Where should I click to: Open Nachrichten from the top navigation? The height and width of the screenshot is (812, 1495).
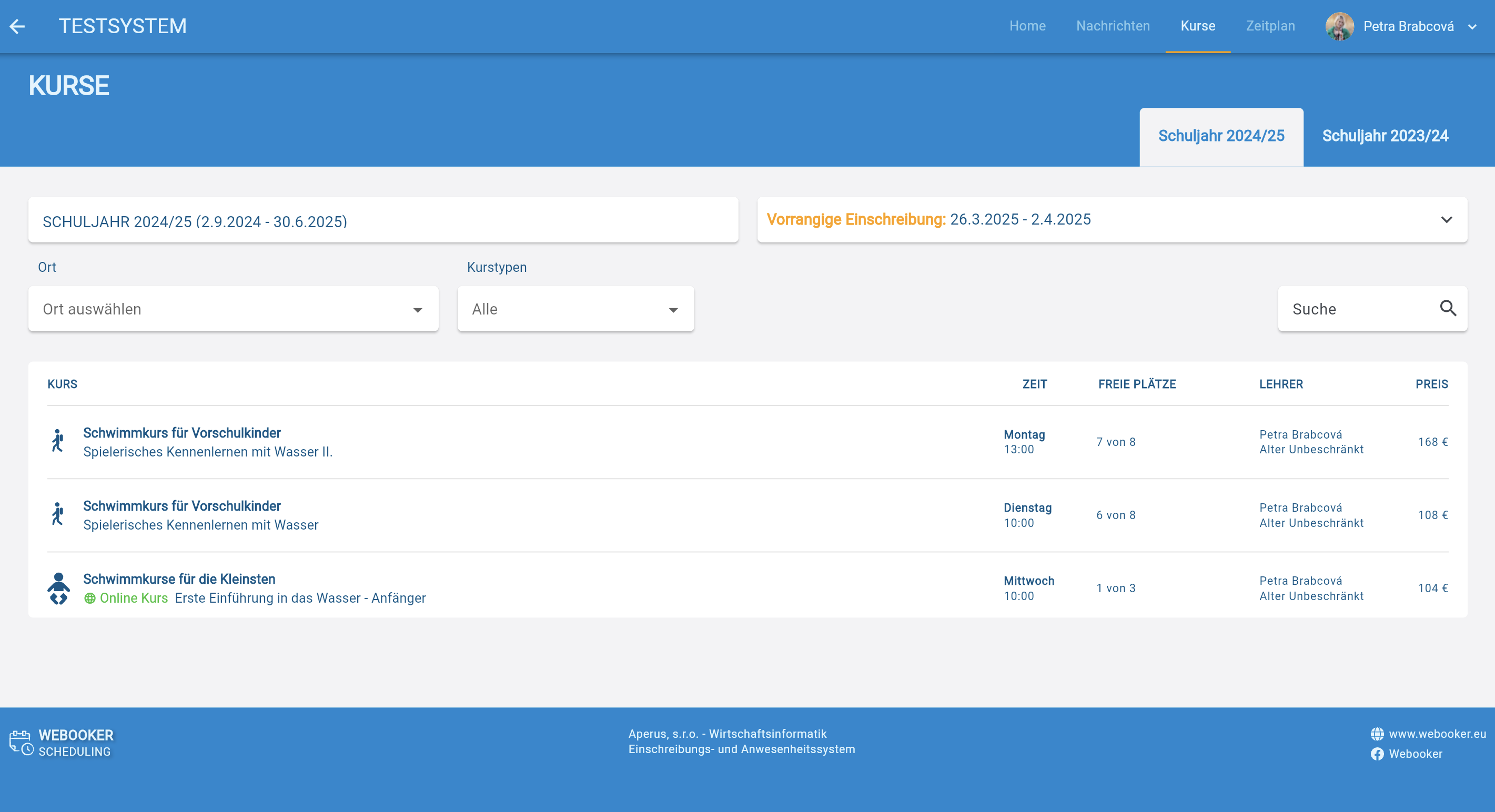(x=1113, y=26)
